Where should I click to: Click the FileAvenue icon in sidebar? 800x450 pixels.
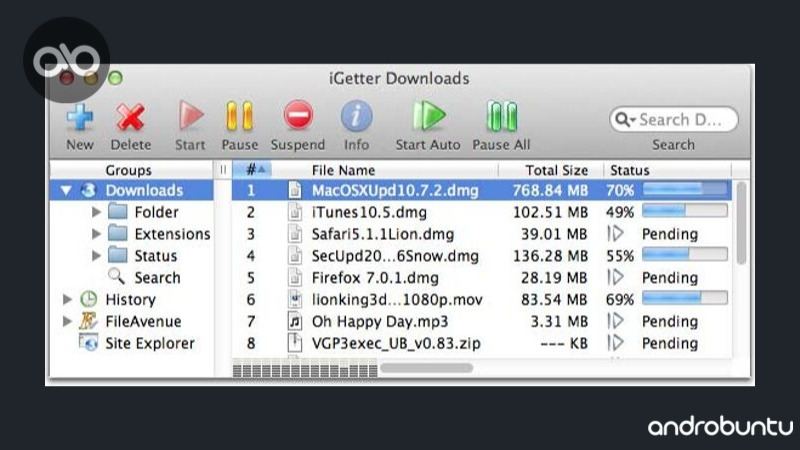click(88, 321)
